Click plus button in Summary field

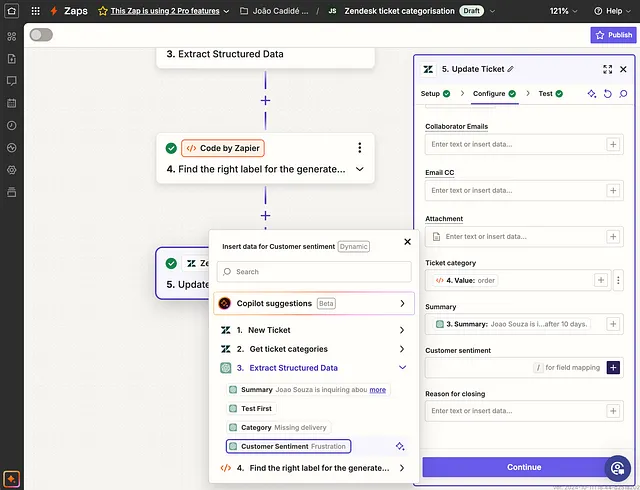[x=613, y=324]
